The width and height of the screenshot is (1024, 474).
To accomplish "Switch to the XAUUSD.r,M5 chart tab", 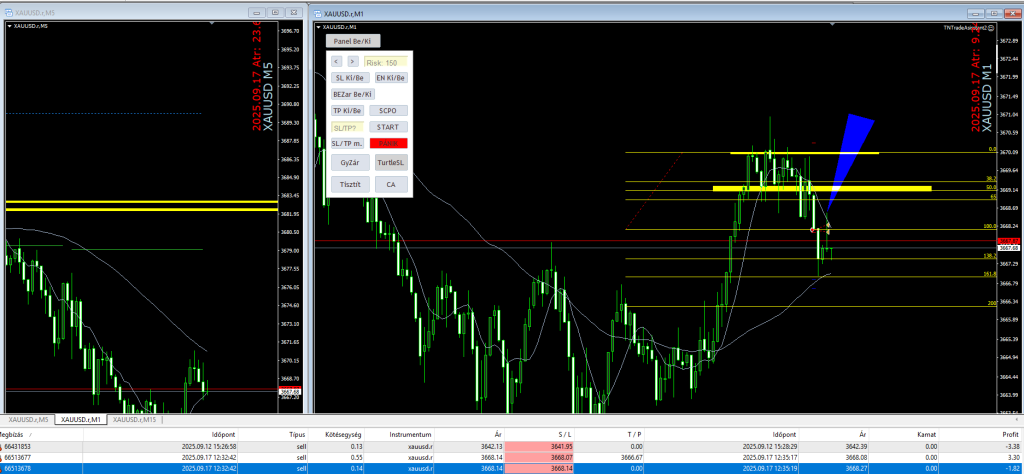I will 28,419.
